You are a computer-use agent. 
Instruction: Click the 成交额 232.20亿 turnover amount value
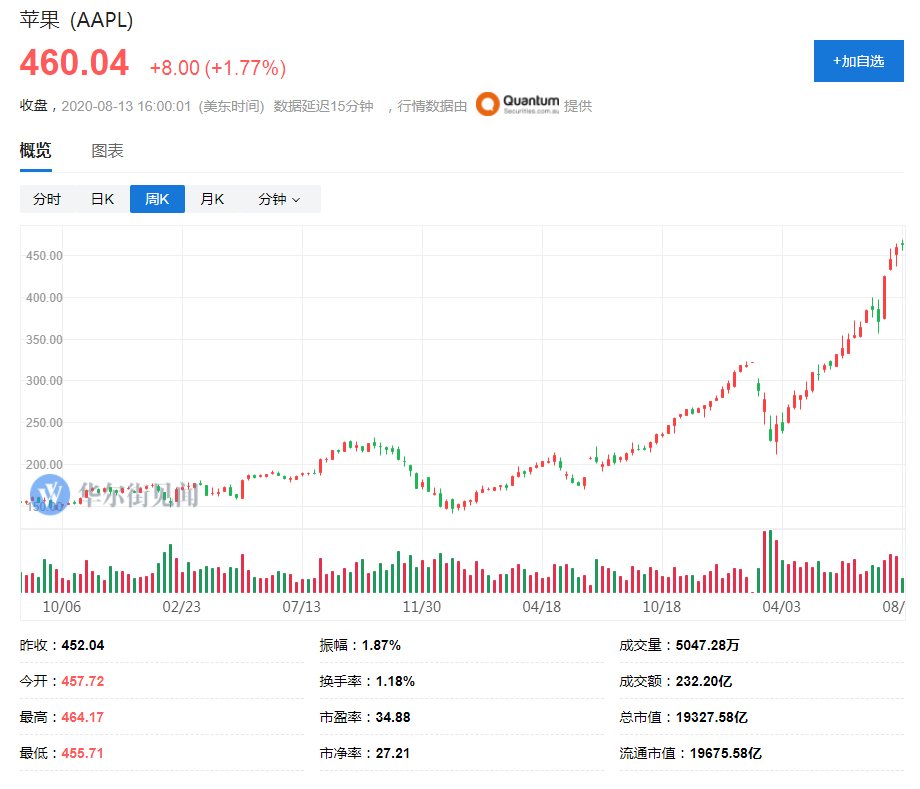pyautogui.click(x=704, y=681)
